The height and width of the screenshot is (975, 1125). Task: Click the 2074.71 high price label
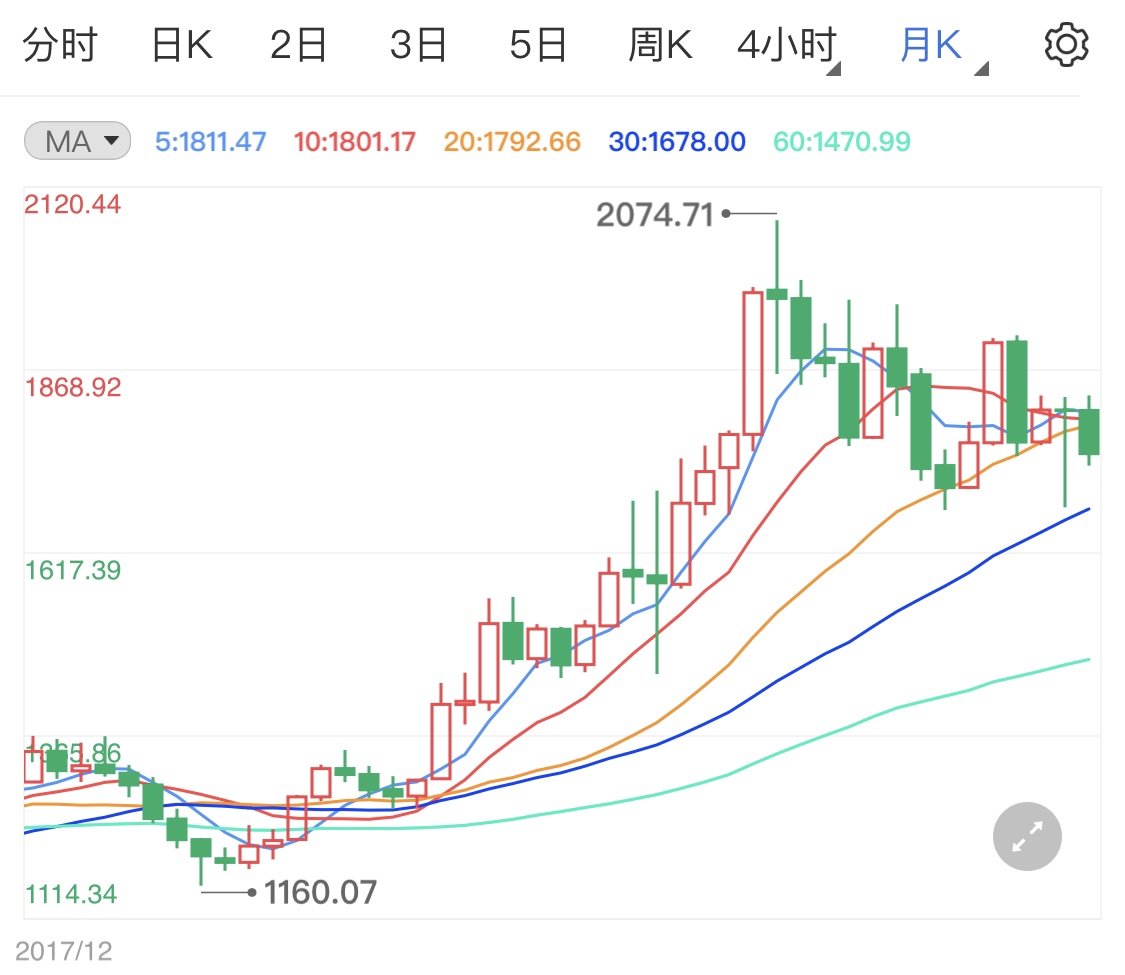tap(657, 213)
